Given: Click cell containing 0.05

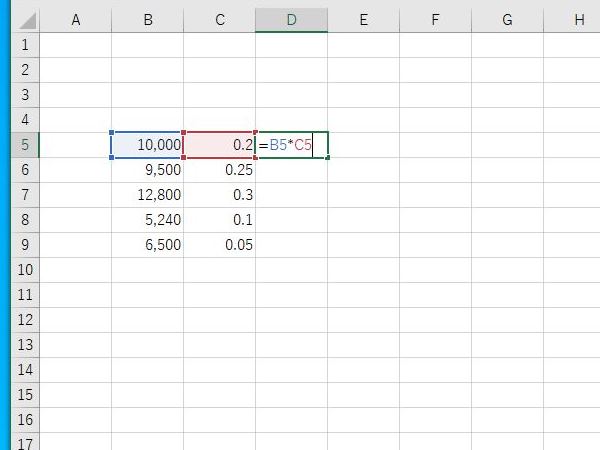Looking at the screenshot, I should point(220,245).
